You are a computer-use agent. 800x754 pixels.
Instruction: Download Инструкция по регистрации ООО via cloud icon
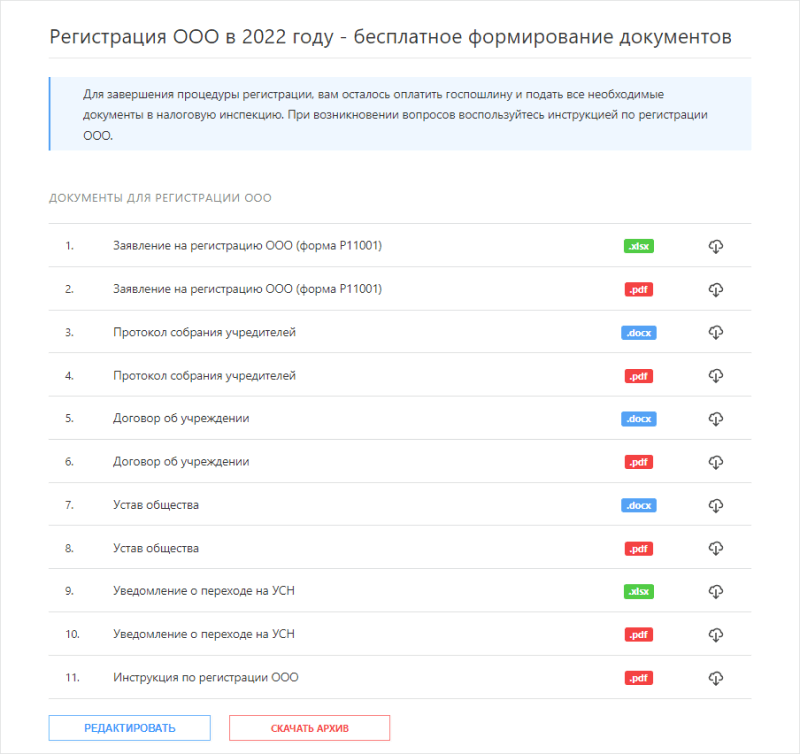pyautogui.click(x=716, y=678)
